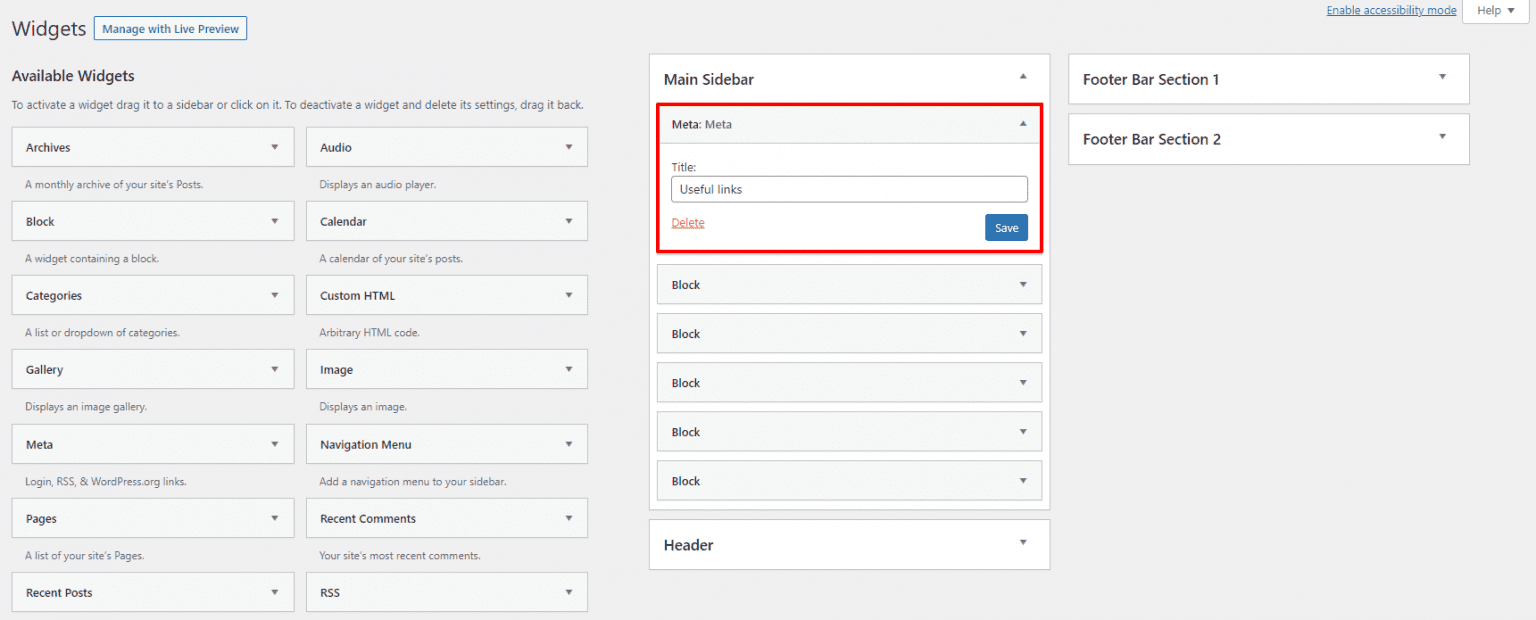Expand the Gallery widget arrow
Viewport: 1536px width, 620px height.
coord(275,369)
